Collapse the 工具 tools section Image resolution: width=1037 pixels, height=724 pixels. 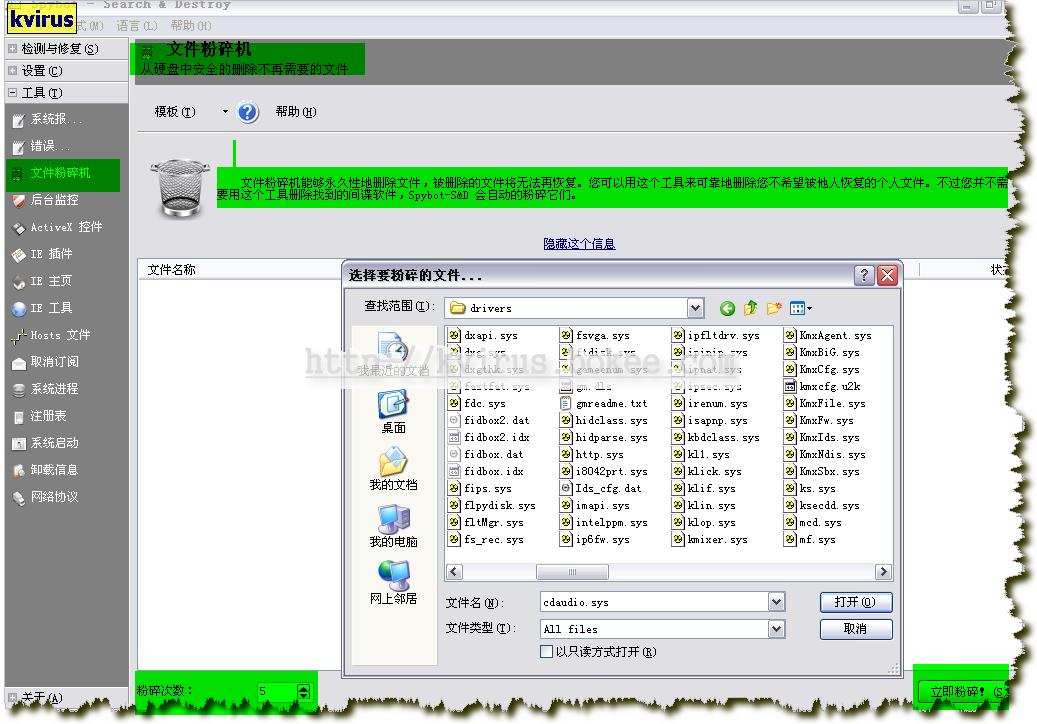(12, 93)
